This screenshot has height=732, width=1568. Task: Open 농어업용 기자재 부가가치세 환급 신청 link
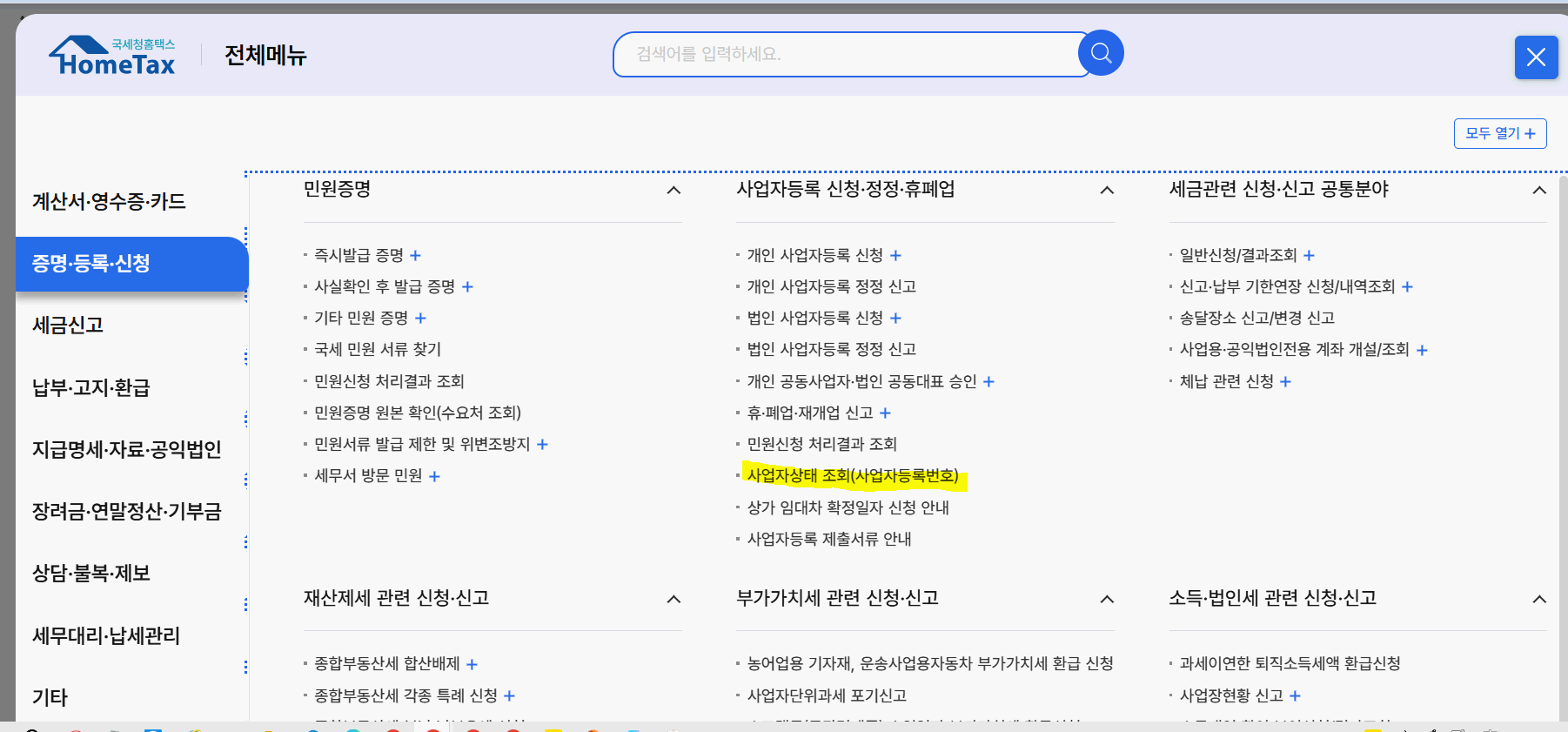point(930,663)
